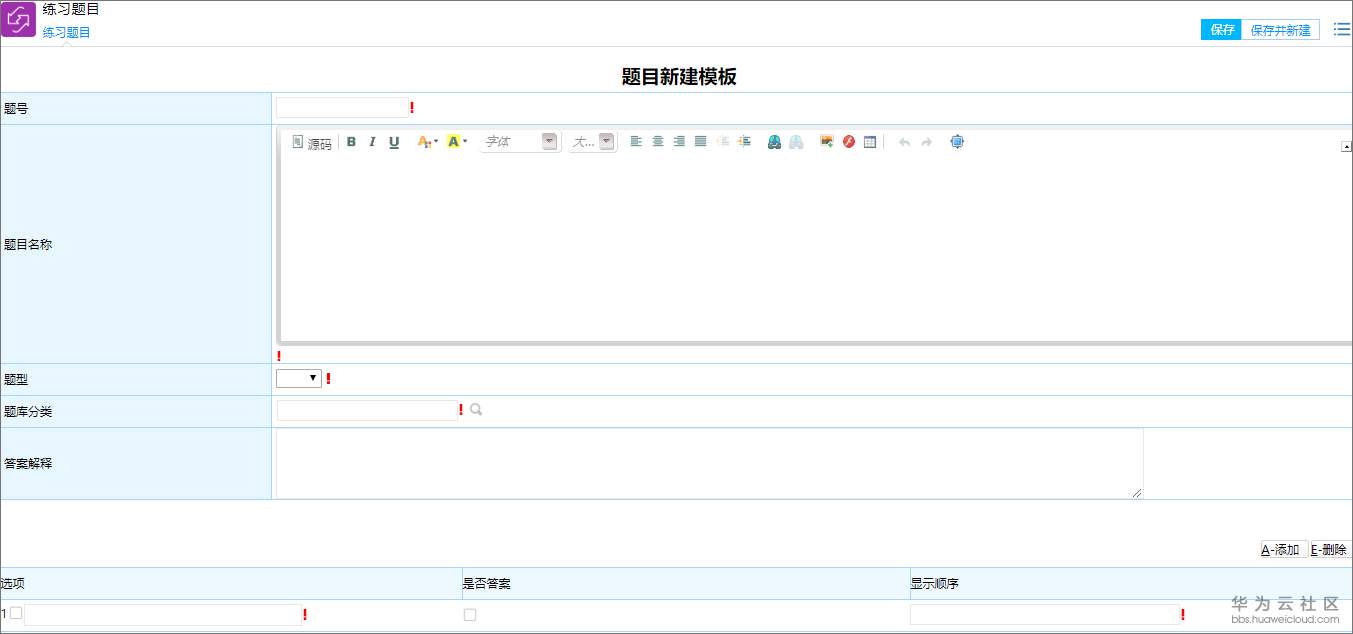The height and width of the screenshot is (634, 1353).
Task: Click the 练习题目 breadcrumb link
Action: coord(66,31)
